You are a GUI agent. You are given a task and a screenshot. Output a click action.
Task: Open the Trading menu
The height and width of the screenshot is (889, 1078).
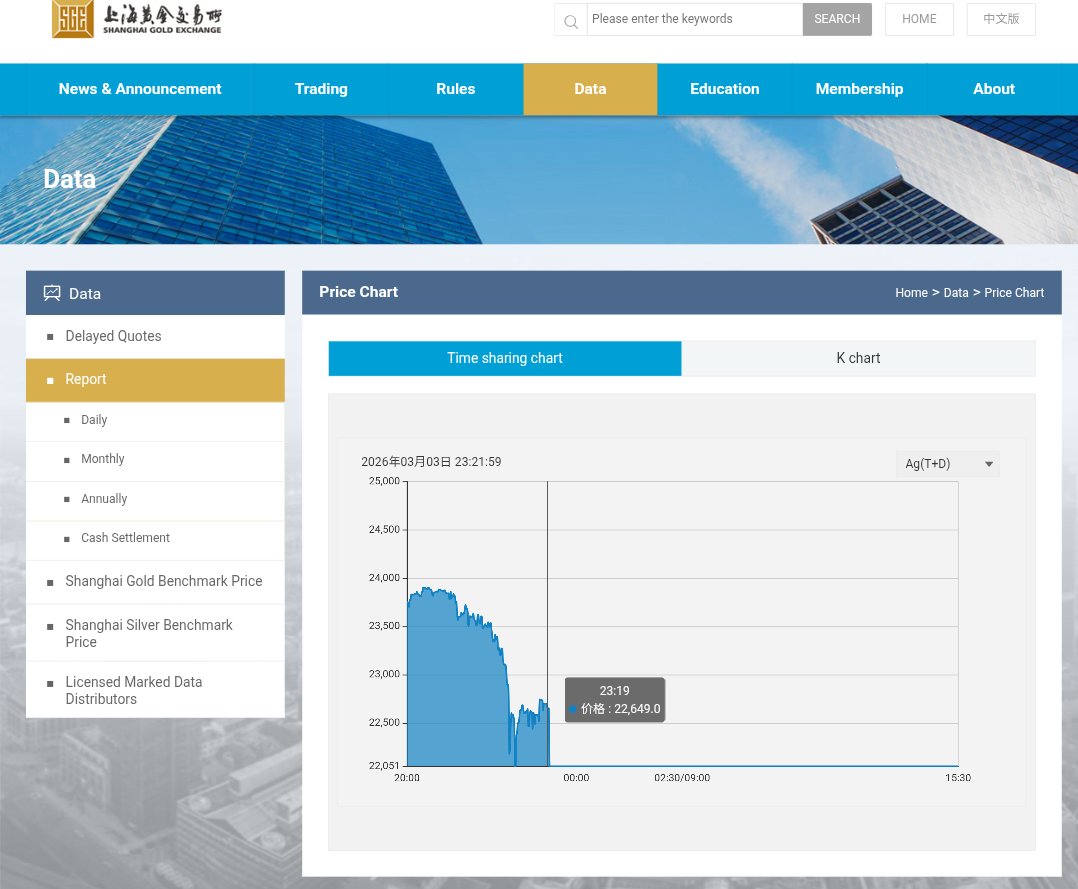coord(320,88)
